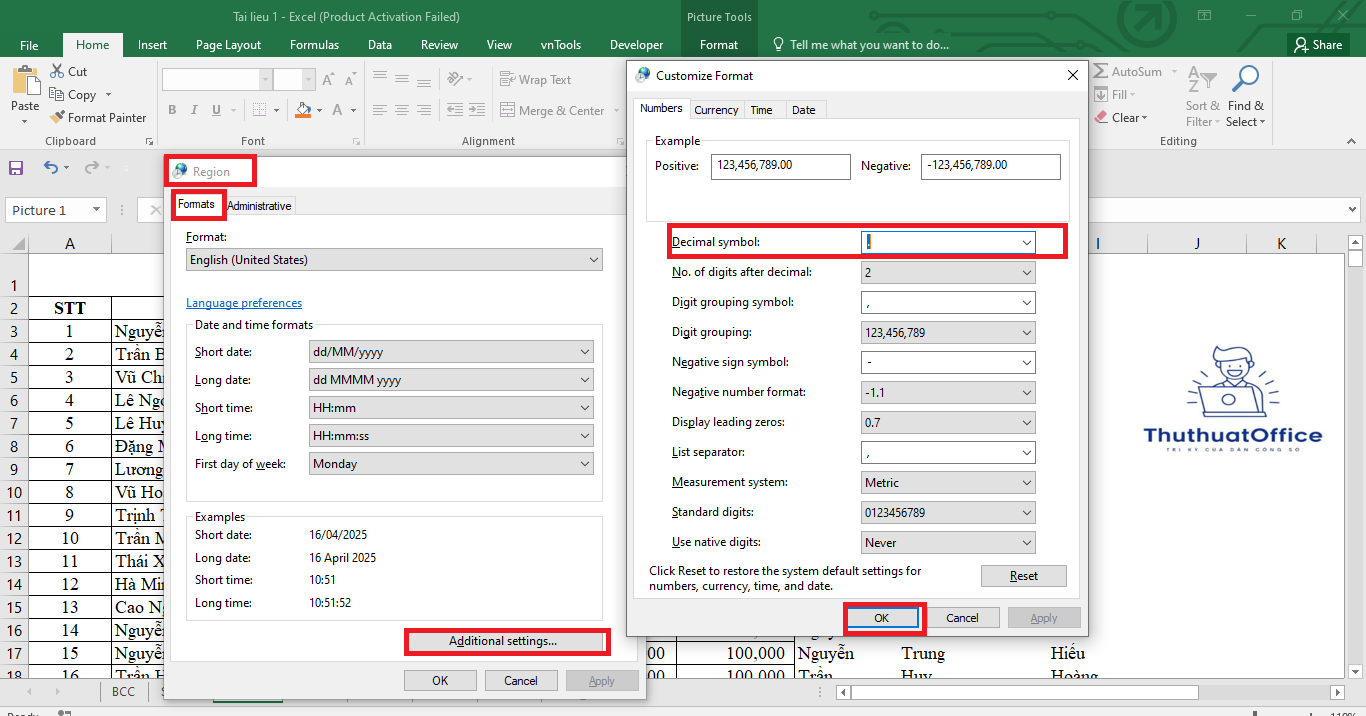Open the Decimal symbol dropdown
Viewport: 1366px width, 716px height.
point(1026,242)
